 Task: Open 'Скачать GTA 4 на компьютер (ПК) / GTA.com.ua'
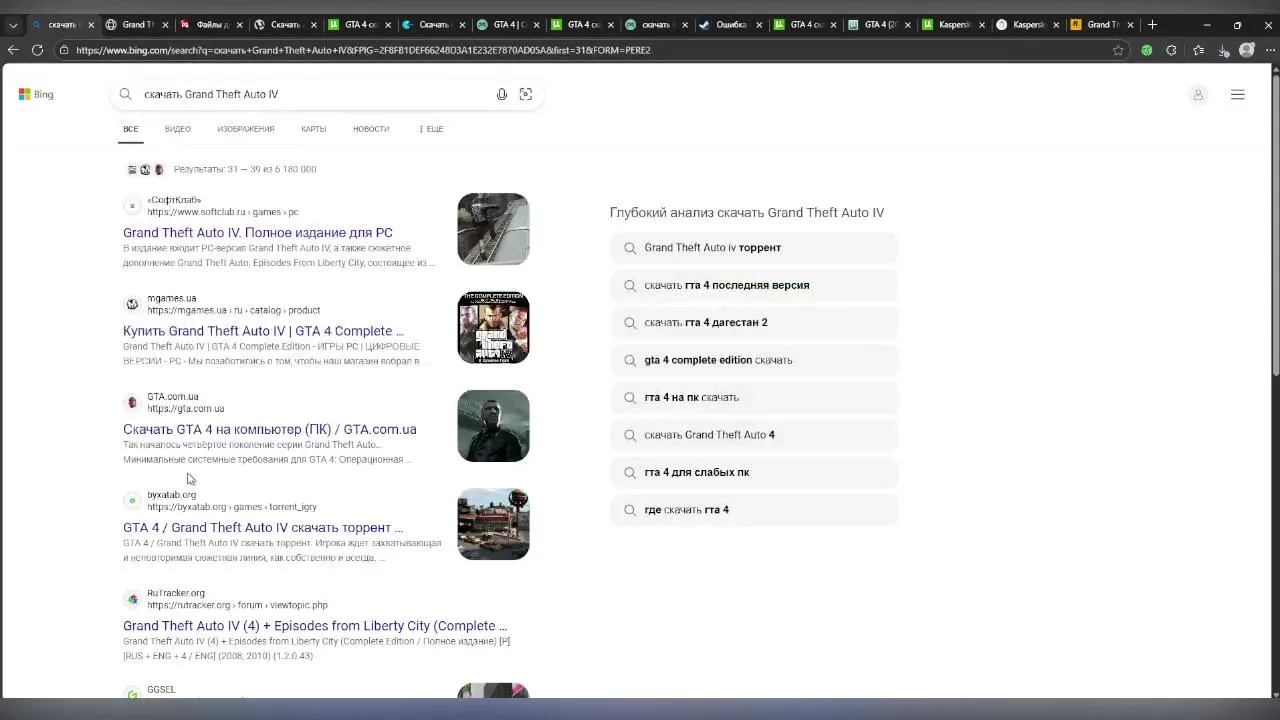pos(270,429)
